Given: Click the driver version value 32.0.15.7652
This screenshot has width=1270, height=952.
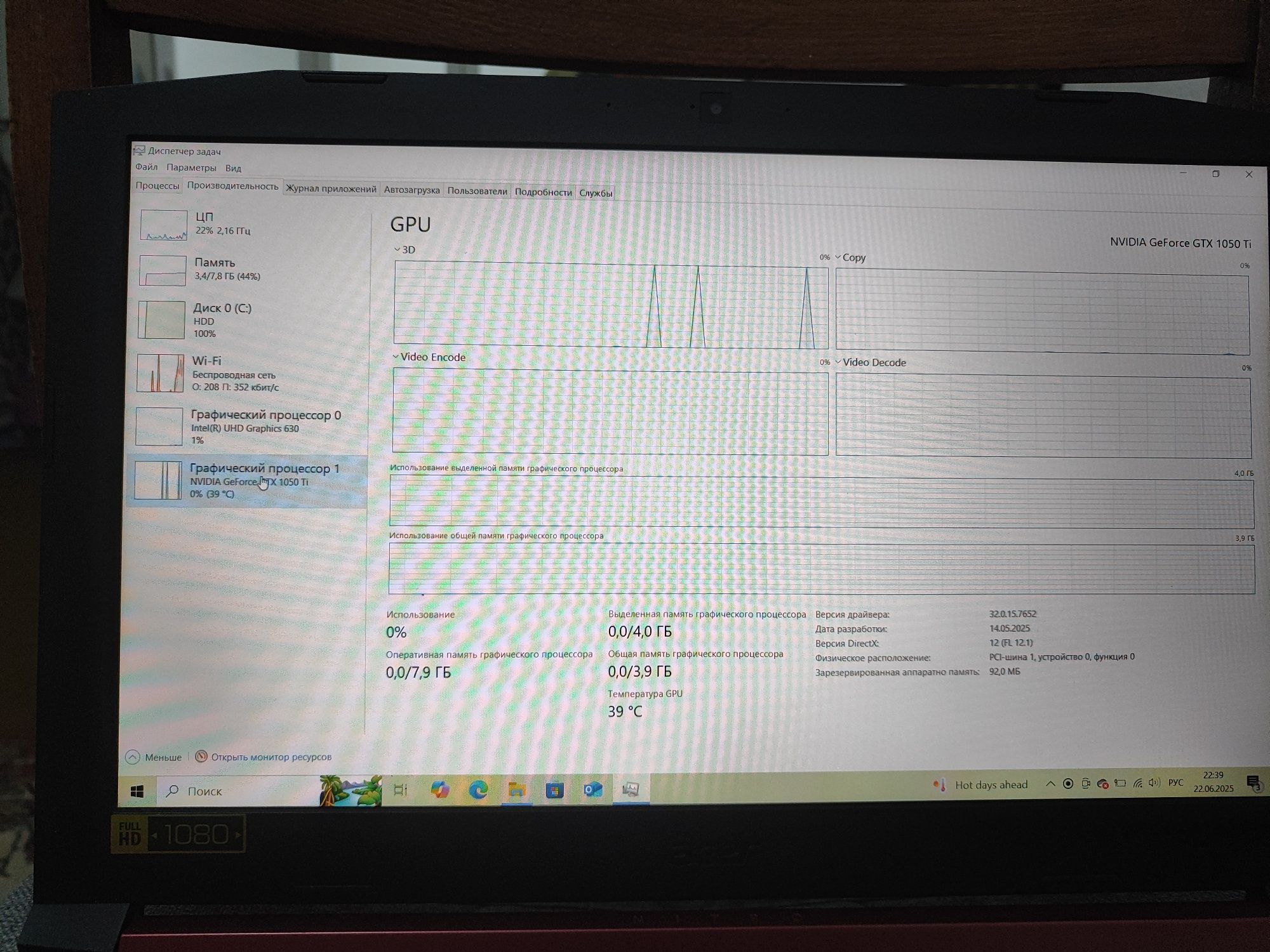Looking at the screenshot, I should 1012,614.
